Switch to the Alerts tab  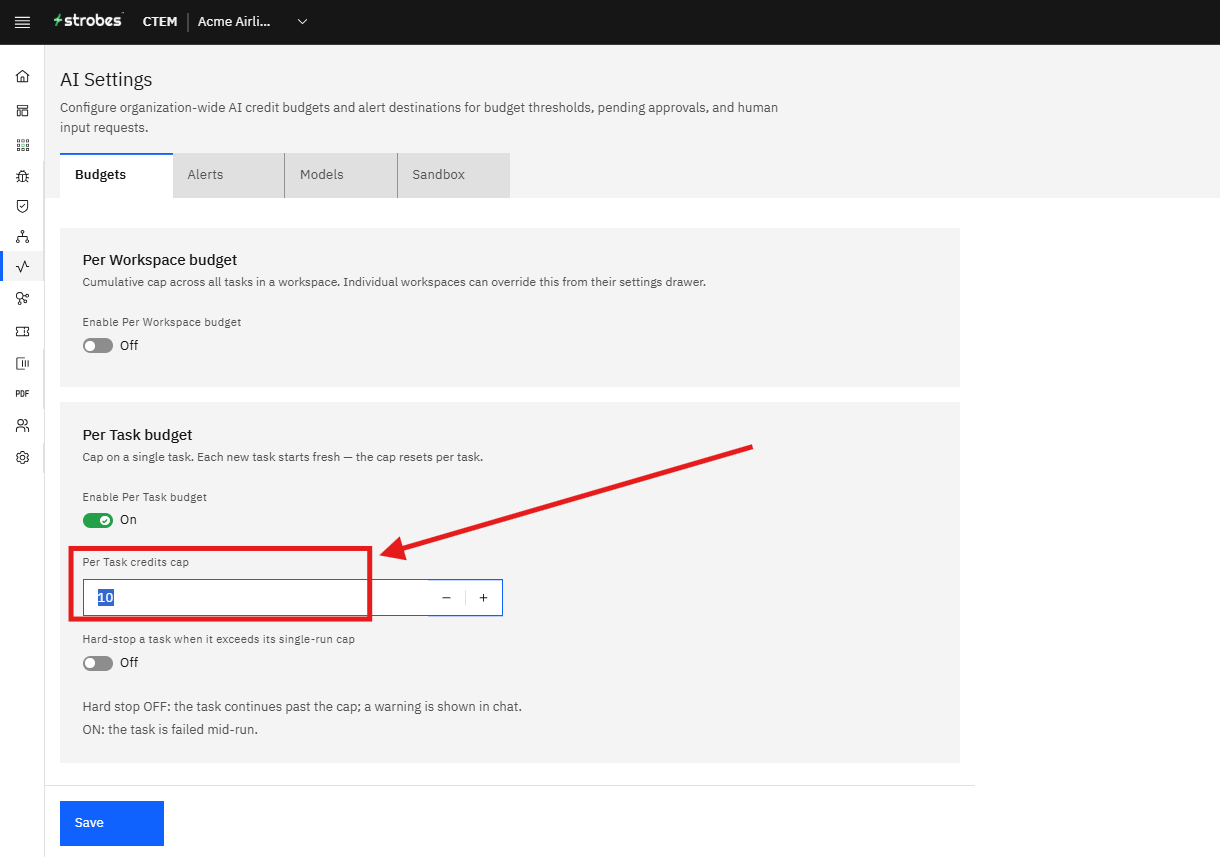tap(229, 175)
